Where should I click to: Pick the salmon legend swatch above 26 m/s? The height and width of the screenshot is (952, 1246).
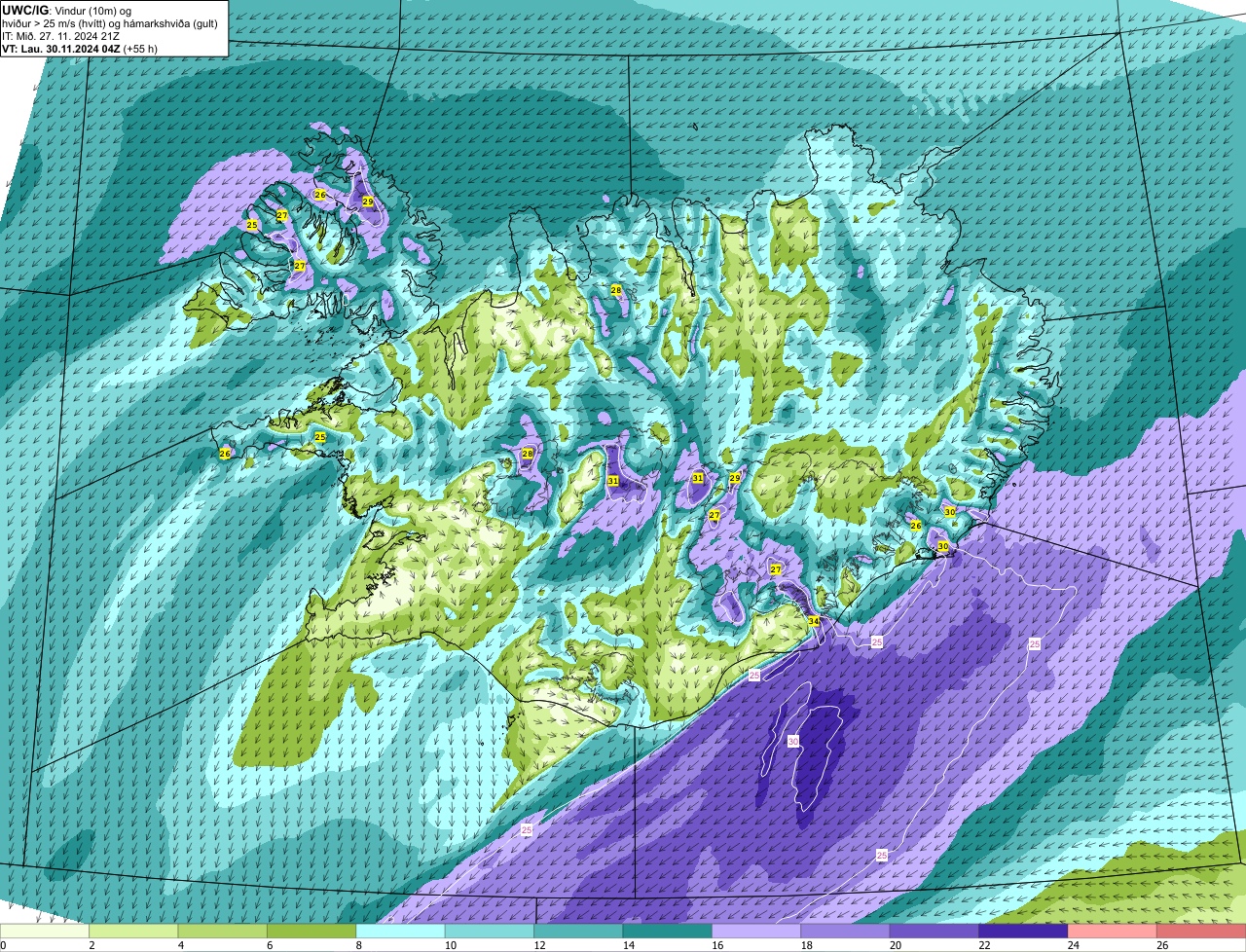1202,932
